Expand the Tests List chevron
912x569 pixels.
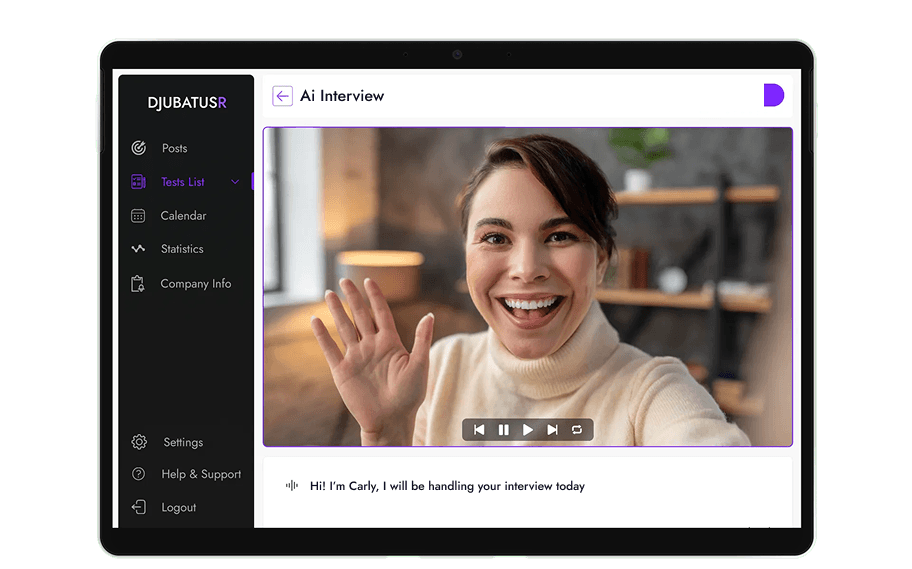[235, 182]
